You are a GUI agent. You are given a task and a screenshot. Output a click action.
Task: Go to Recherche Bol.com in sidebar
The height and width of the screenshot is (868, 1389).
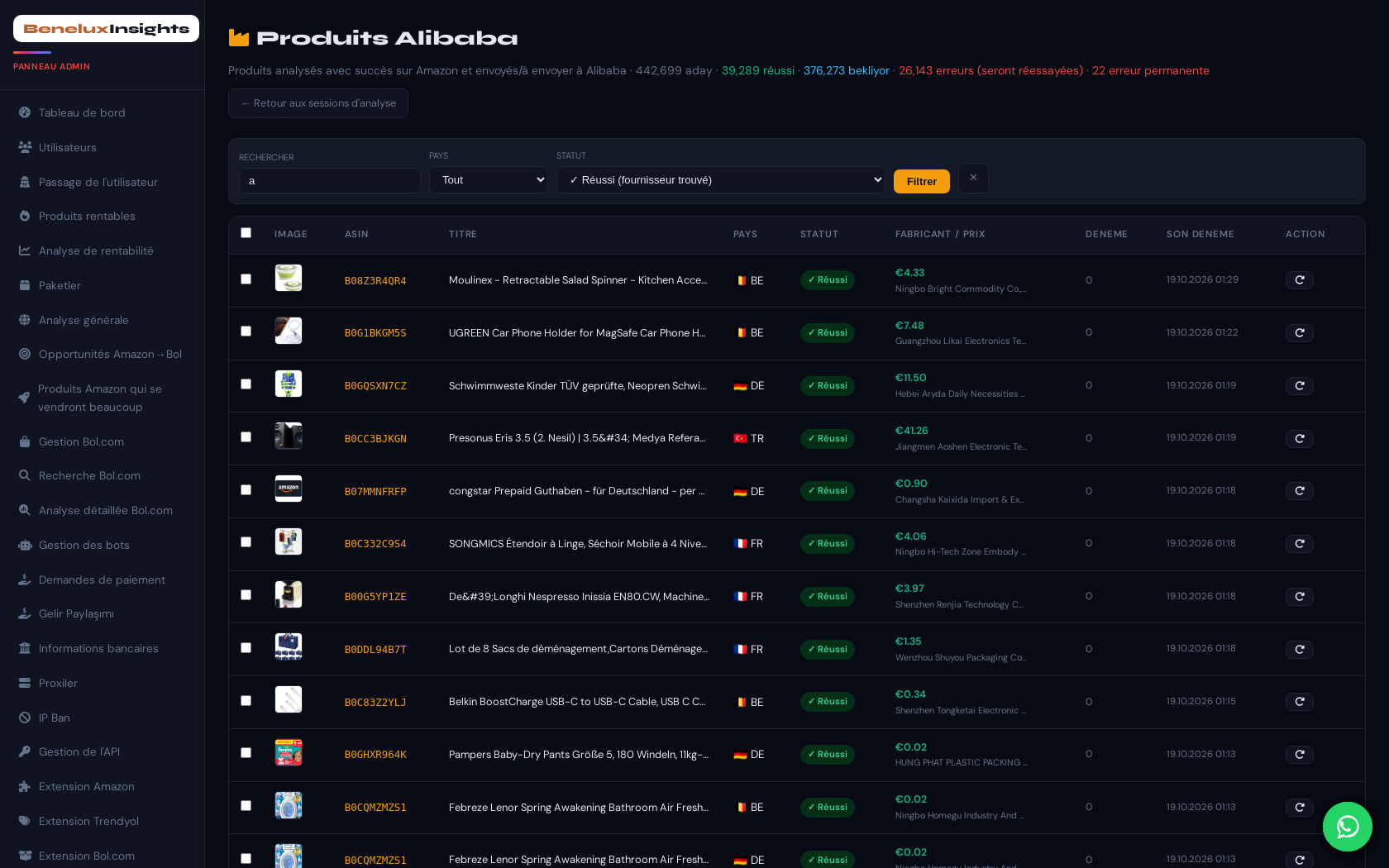point(102,475)
